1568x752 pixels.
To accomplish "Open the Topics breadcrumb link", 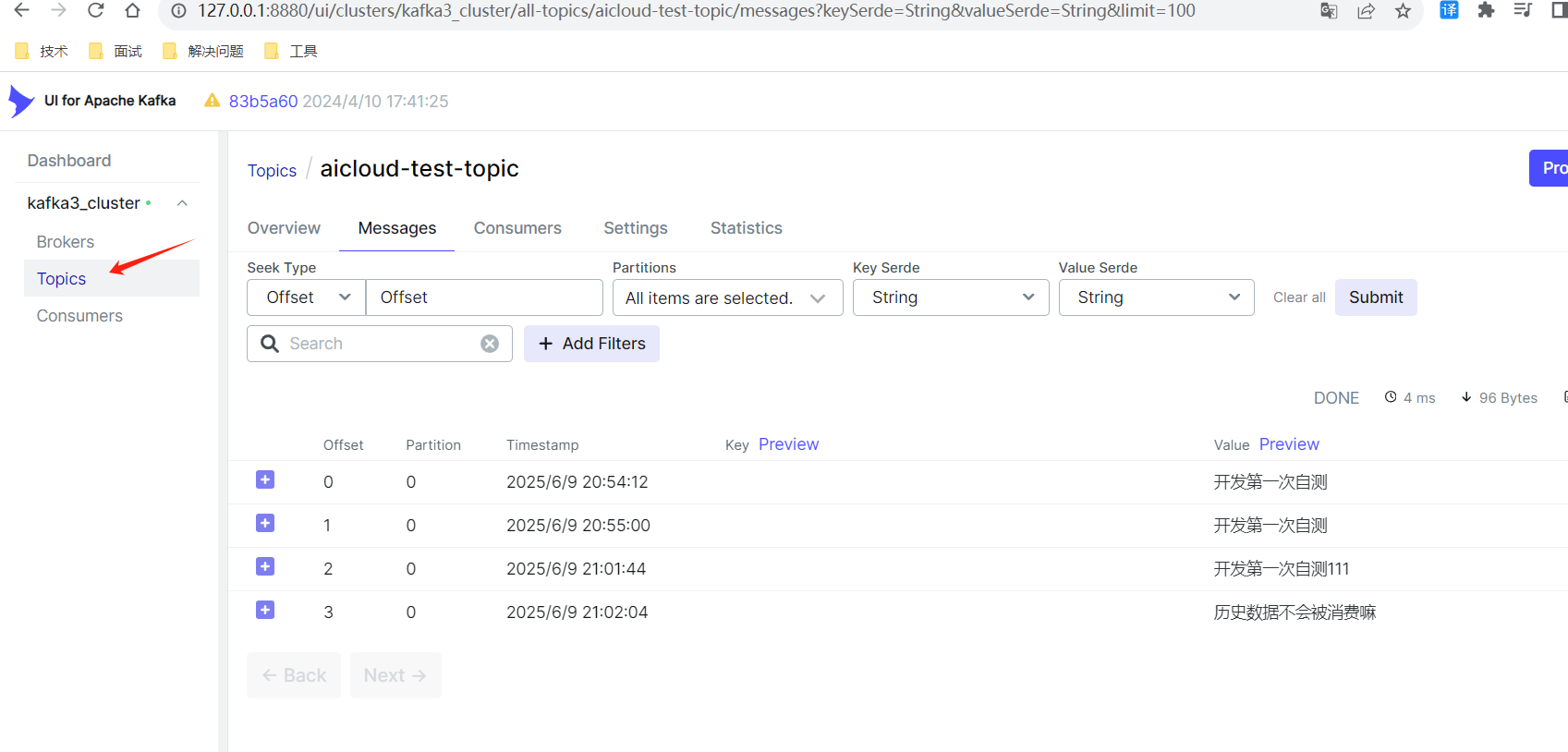I will (x=272, y=171).
